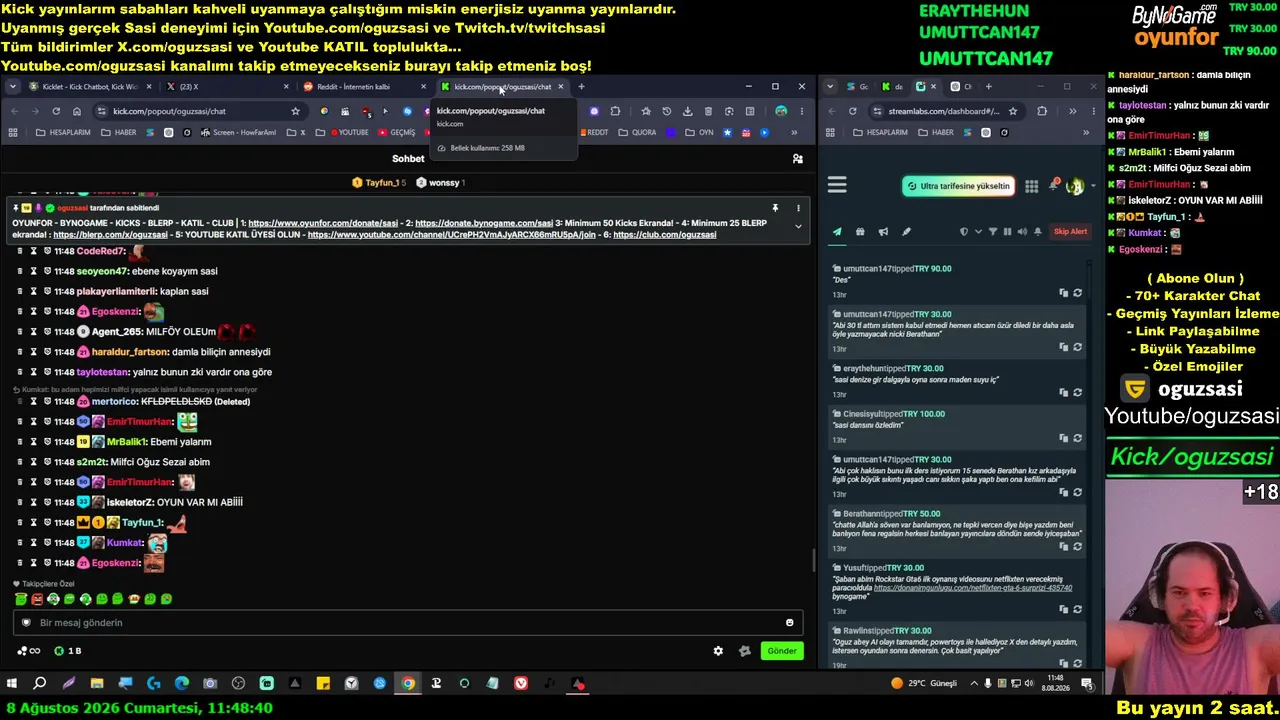Select the megaphone icon in Streamlabs events

[883, 232]
